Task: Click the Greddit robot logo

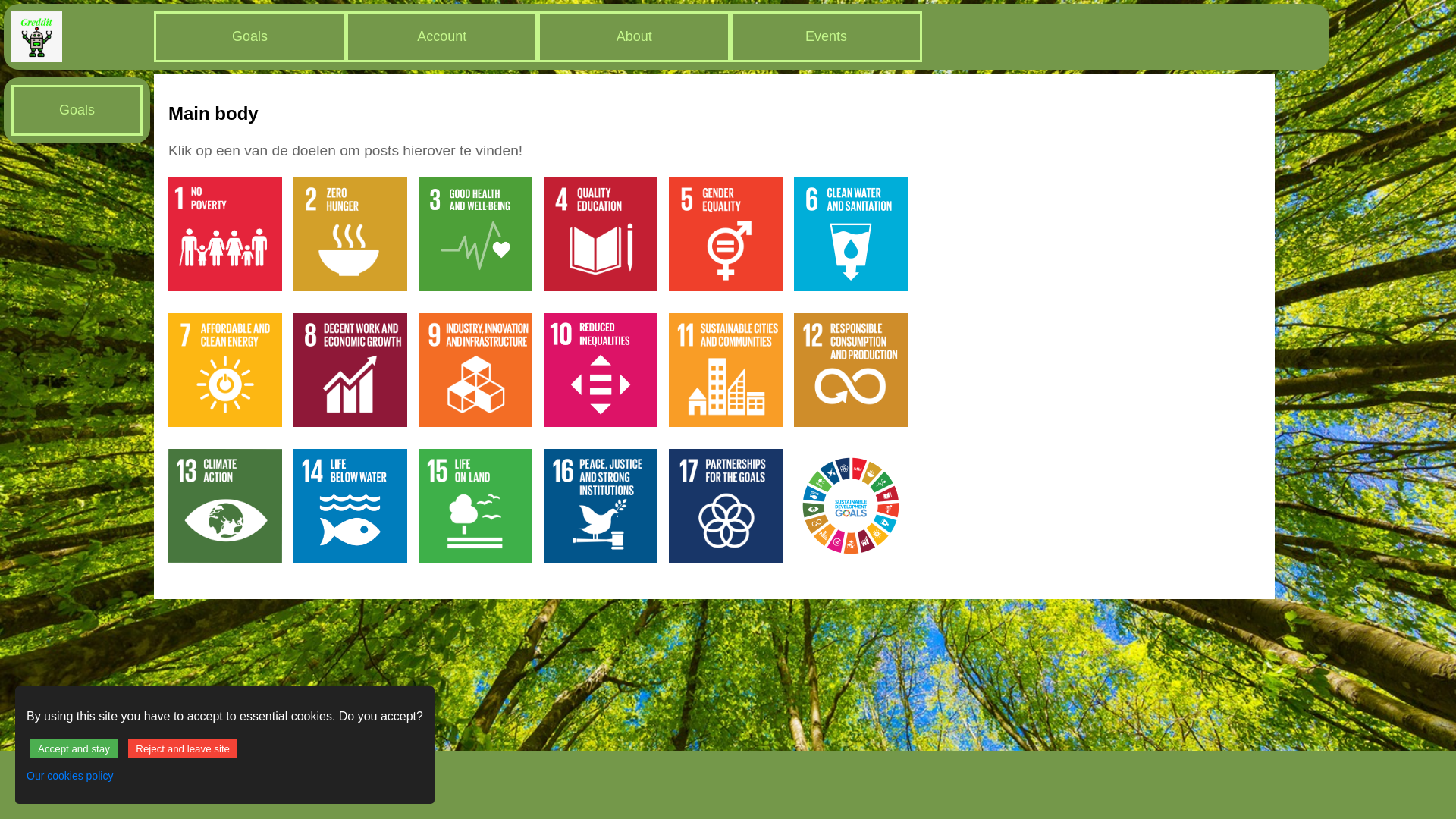Action: click(36, 36)
